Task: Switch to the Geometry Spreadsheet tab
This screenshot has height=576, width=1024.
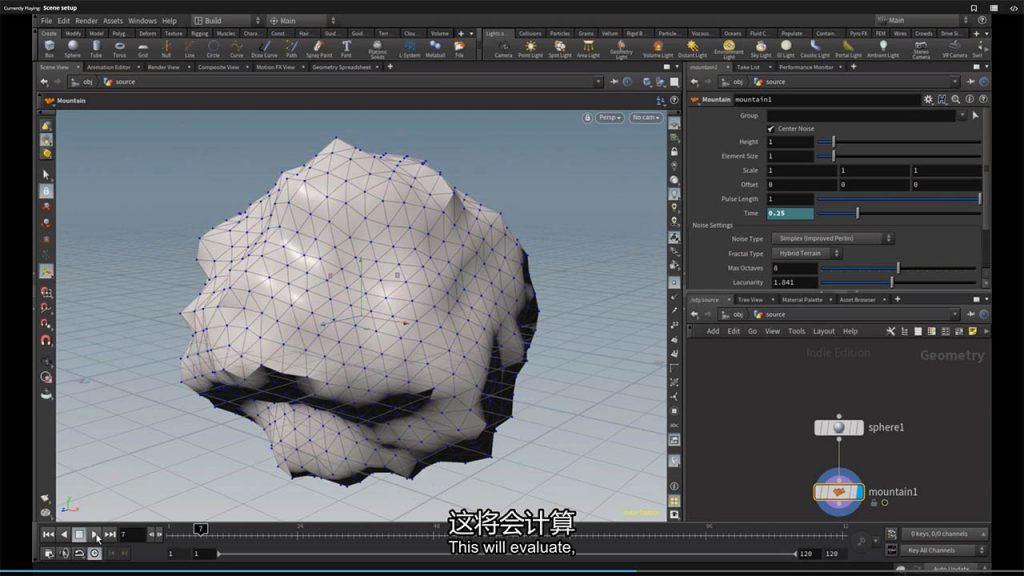Action: pyautogui.click(x=342, y=67)
